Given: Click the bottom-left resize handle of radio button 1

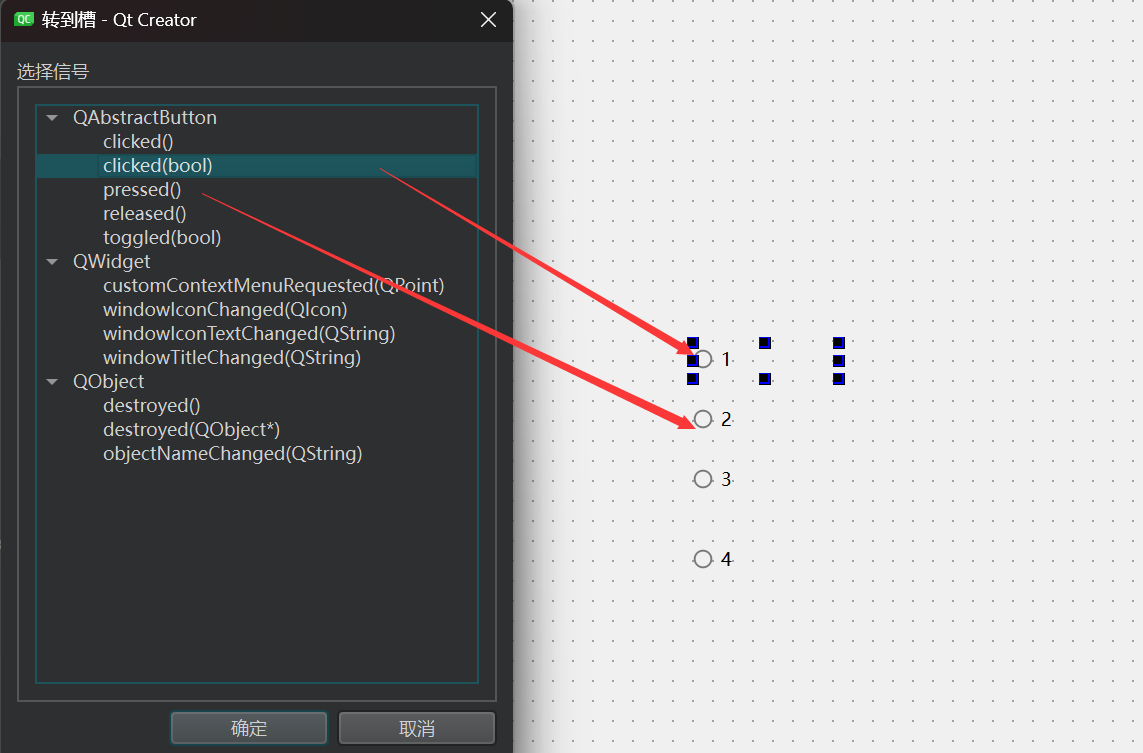Looking at the screenshot, I should click(693, 379).
